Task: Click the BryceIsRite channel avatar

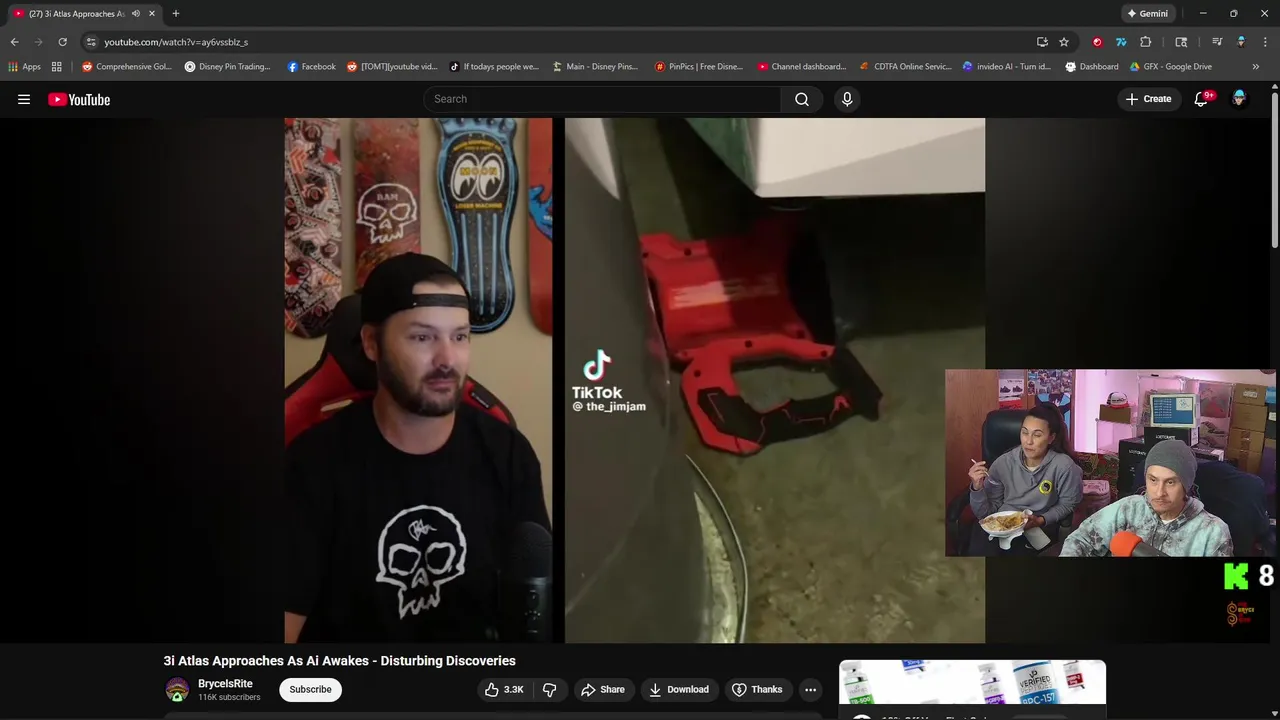Action: point(177,689)
